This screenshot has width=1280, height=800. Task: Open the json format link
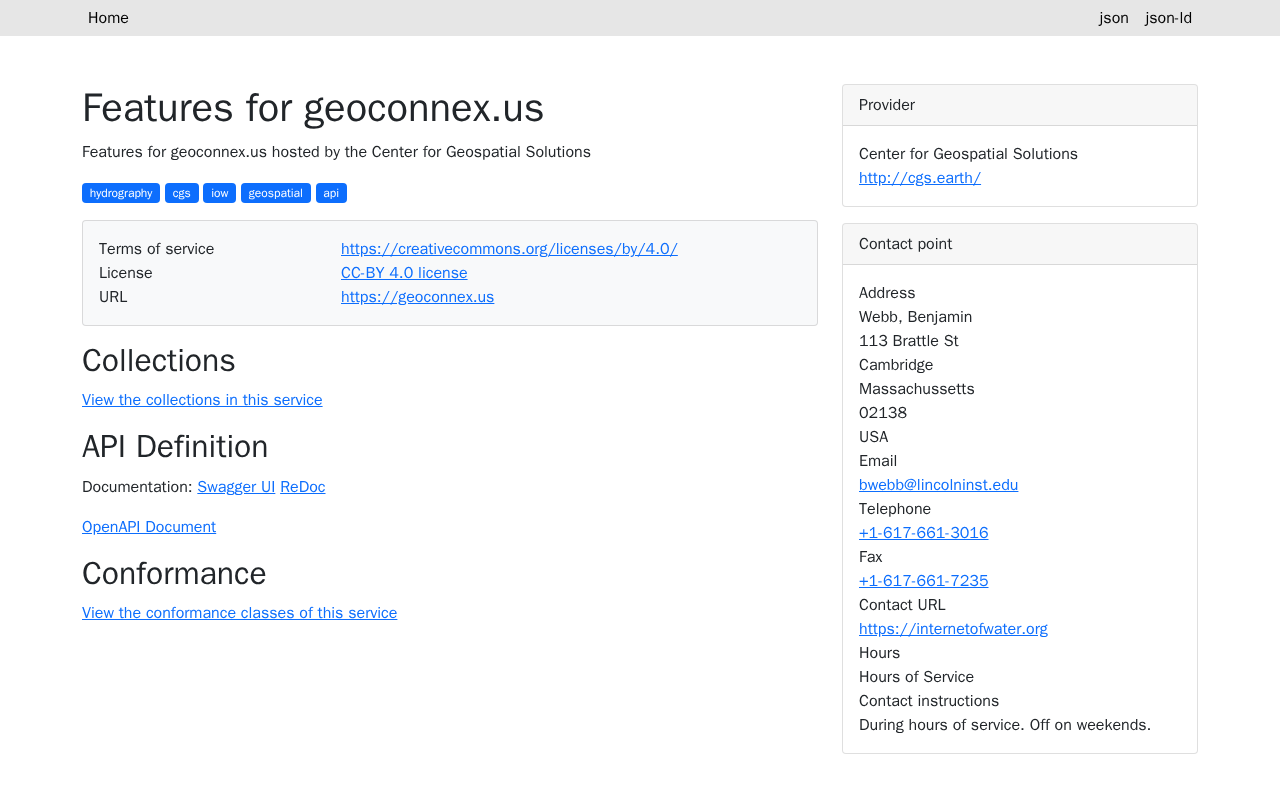(x=1114, y=18)
